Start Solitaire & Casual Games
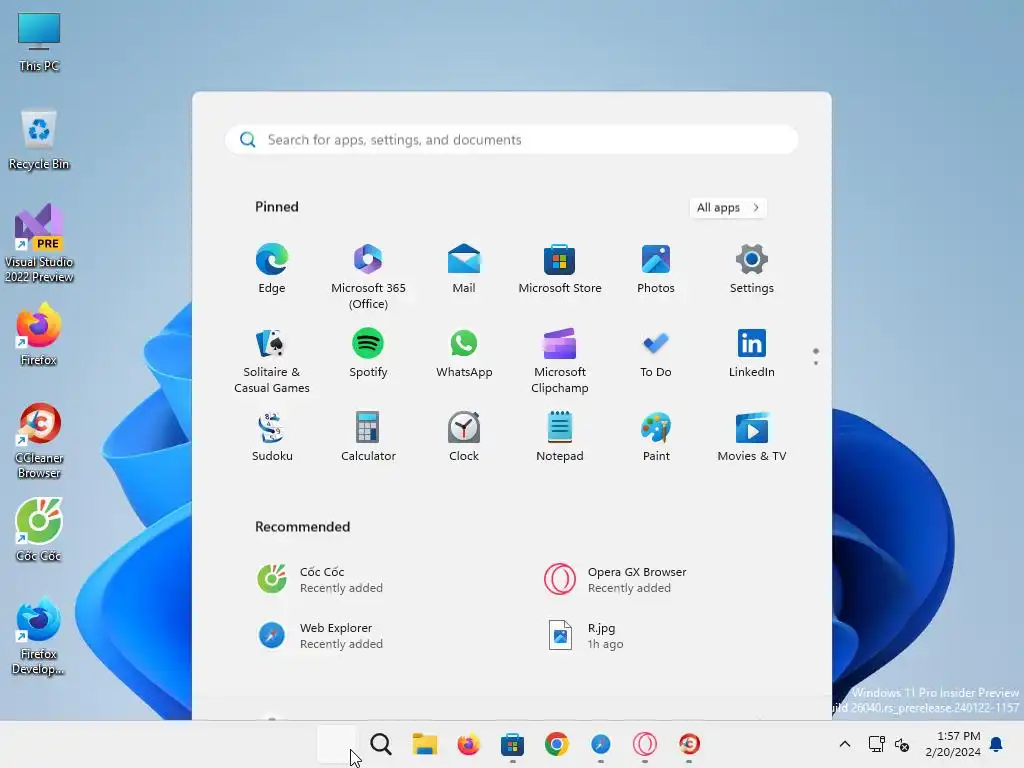 (x=272, y=360)
